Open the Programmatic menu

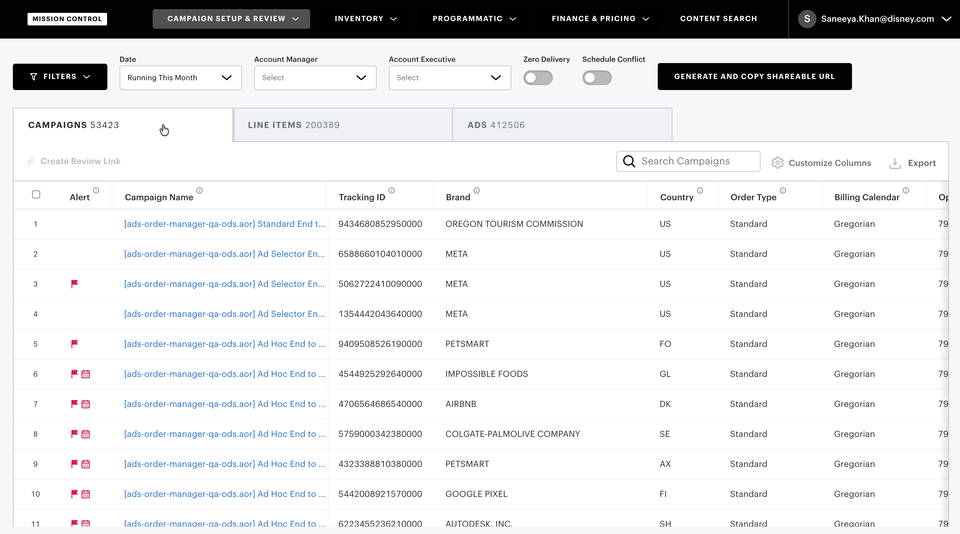(x=474, y=19)
